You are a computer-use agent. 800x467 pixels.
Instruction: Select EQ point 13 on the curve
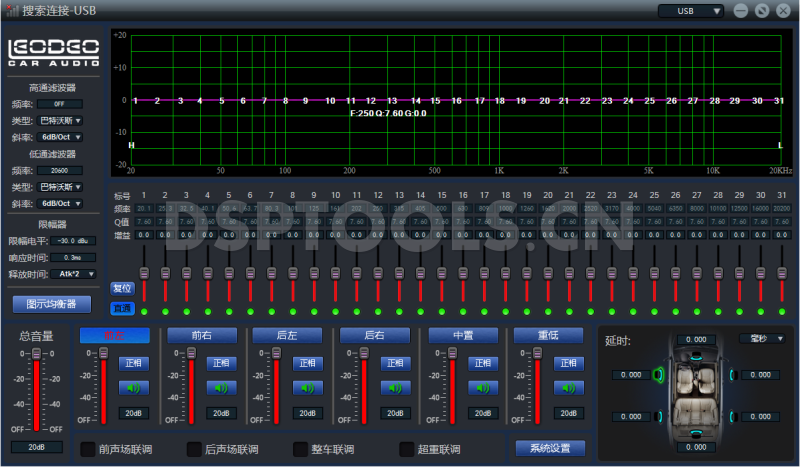[392, 101]
